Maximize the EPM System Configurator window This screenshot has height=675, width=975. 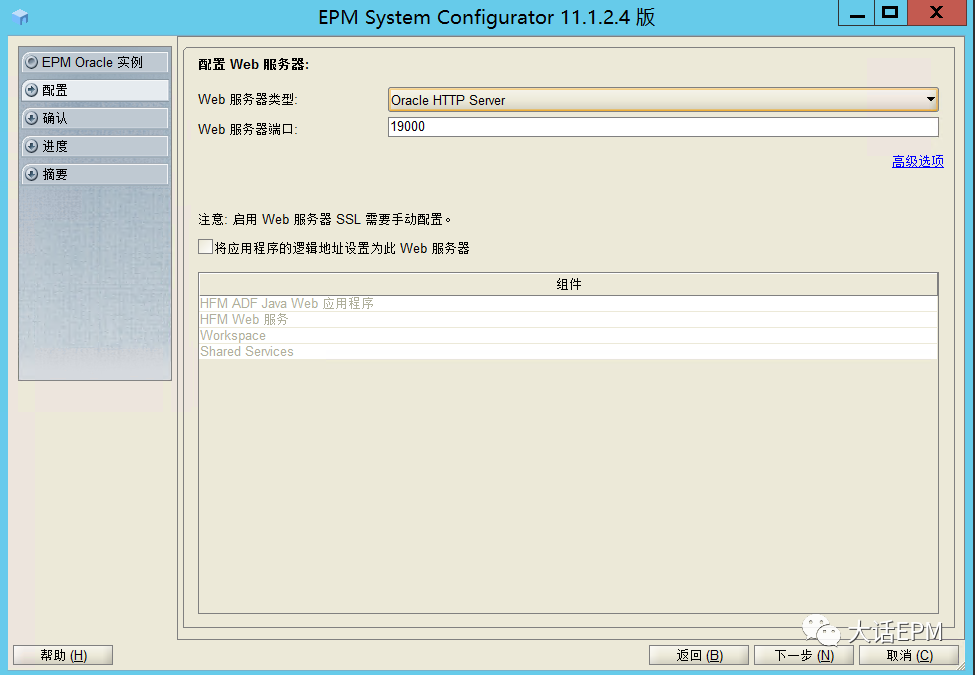click(x=890, y=12)
